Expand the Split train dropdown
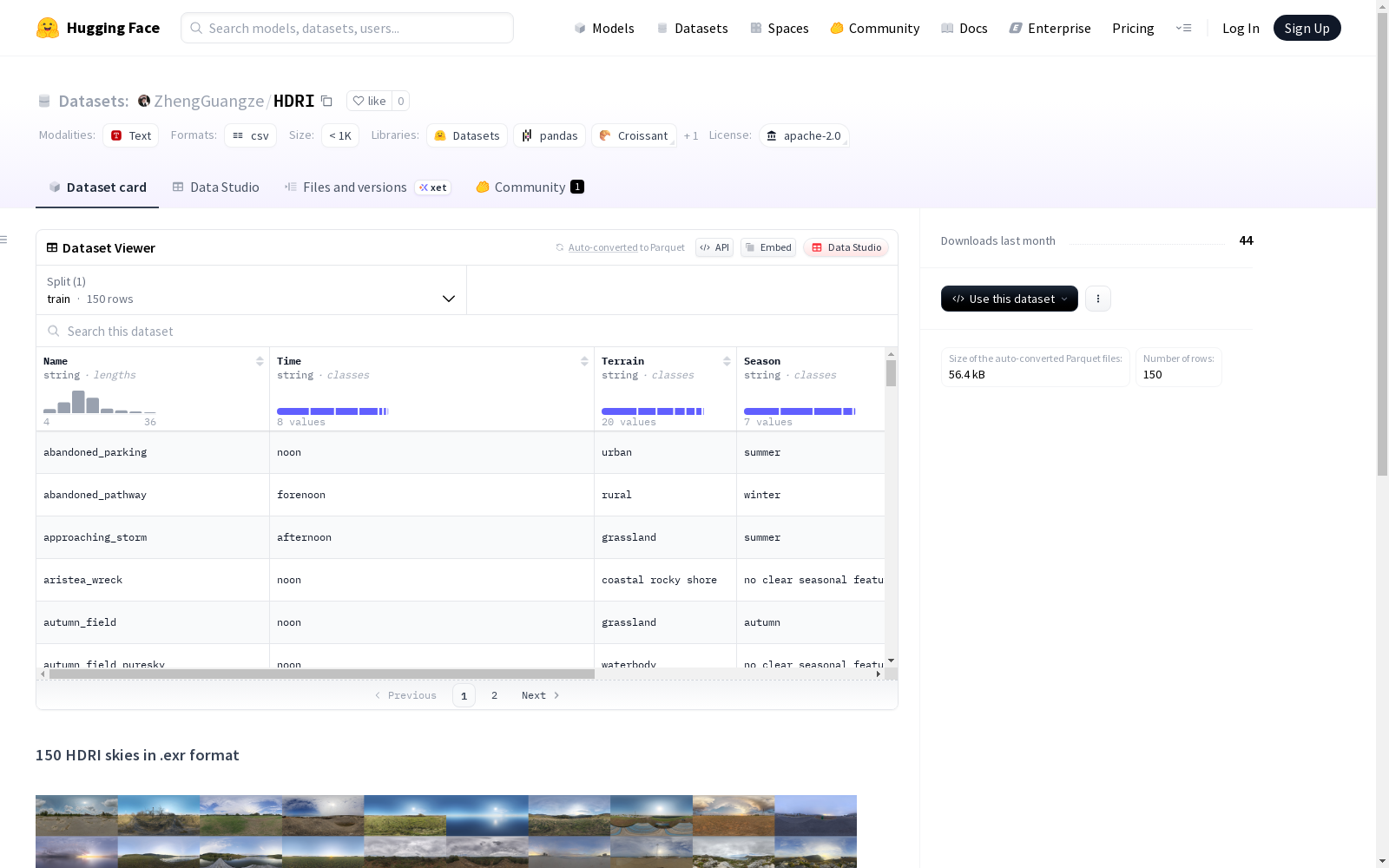This screenshot has height=868, width=1389. (251, 290)
